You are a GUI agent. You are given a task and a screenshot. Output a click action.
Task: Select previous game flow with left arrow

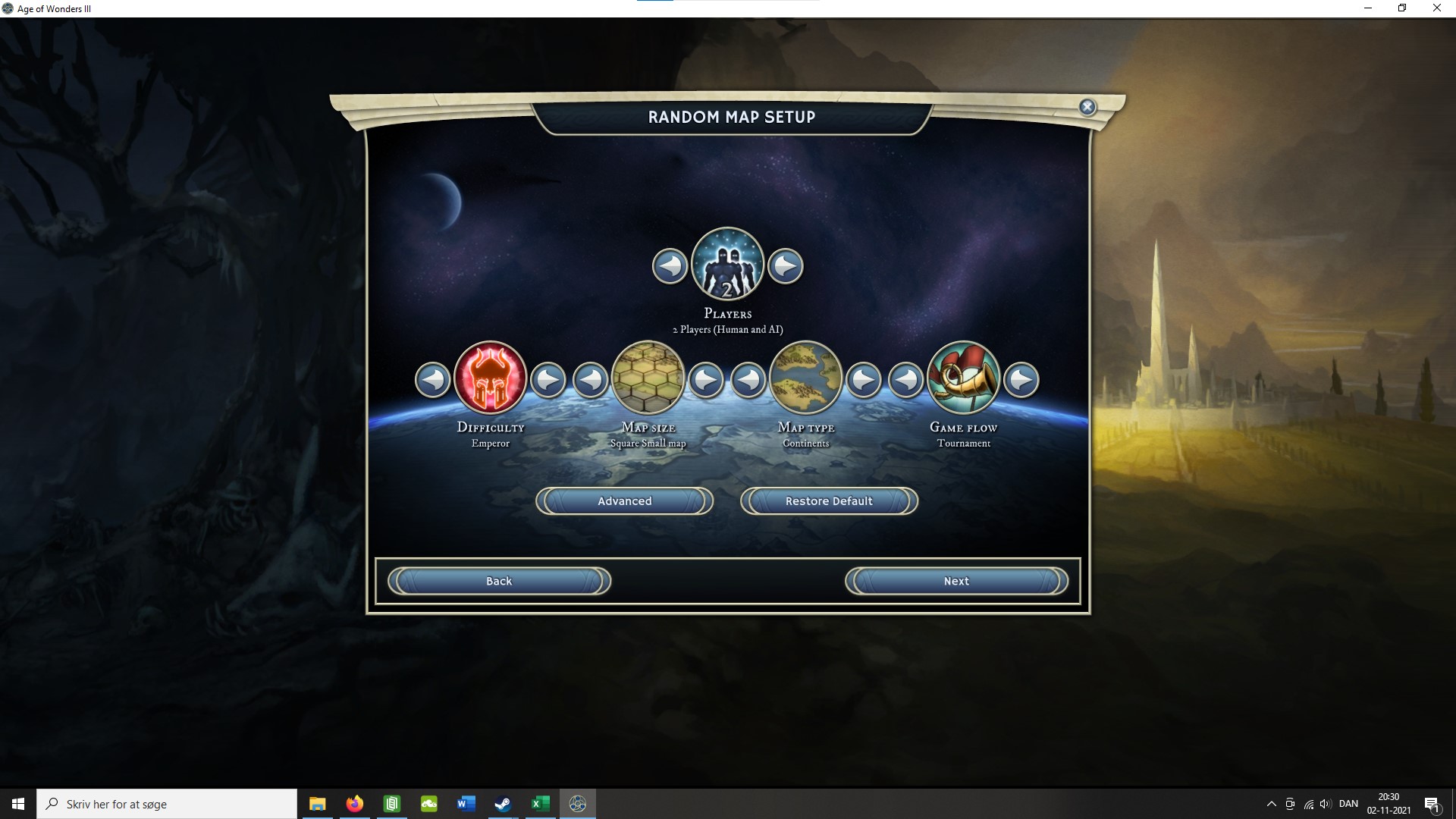(x=906, y=379)
